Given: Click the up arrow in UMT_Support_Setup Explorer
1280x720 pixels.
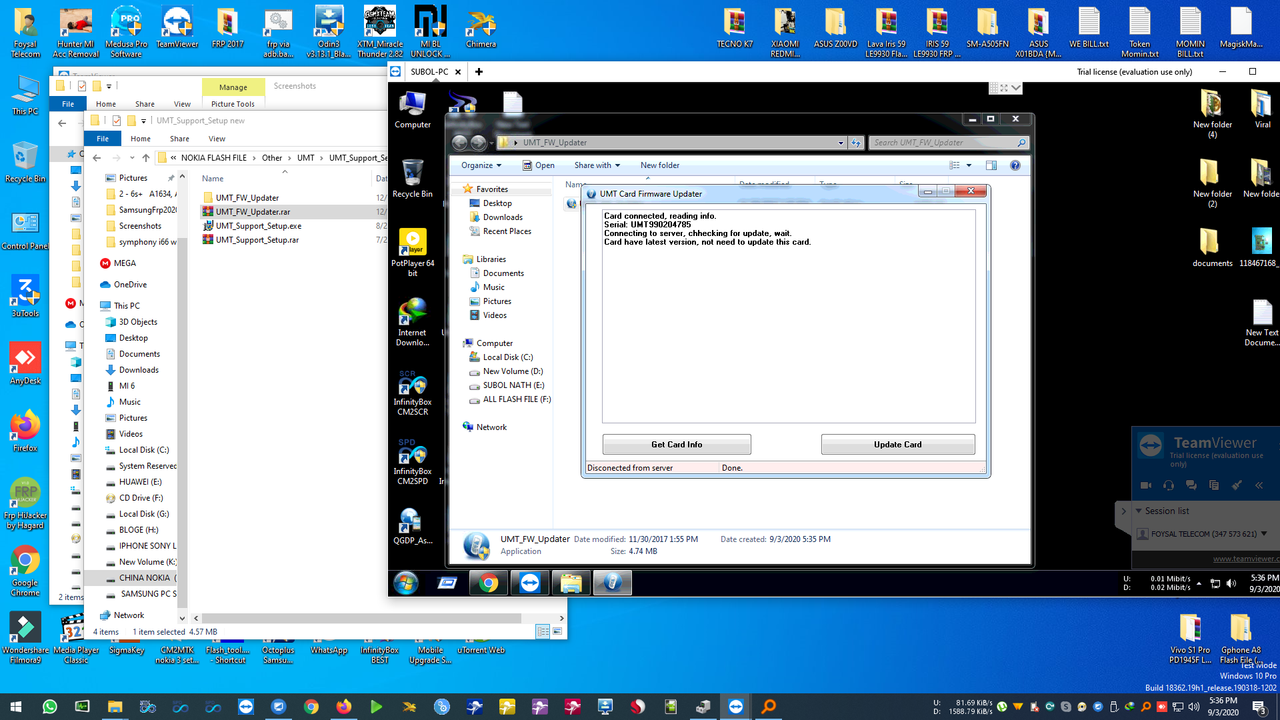Looking at the screenshot, I should (146, 158).
